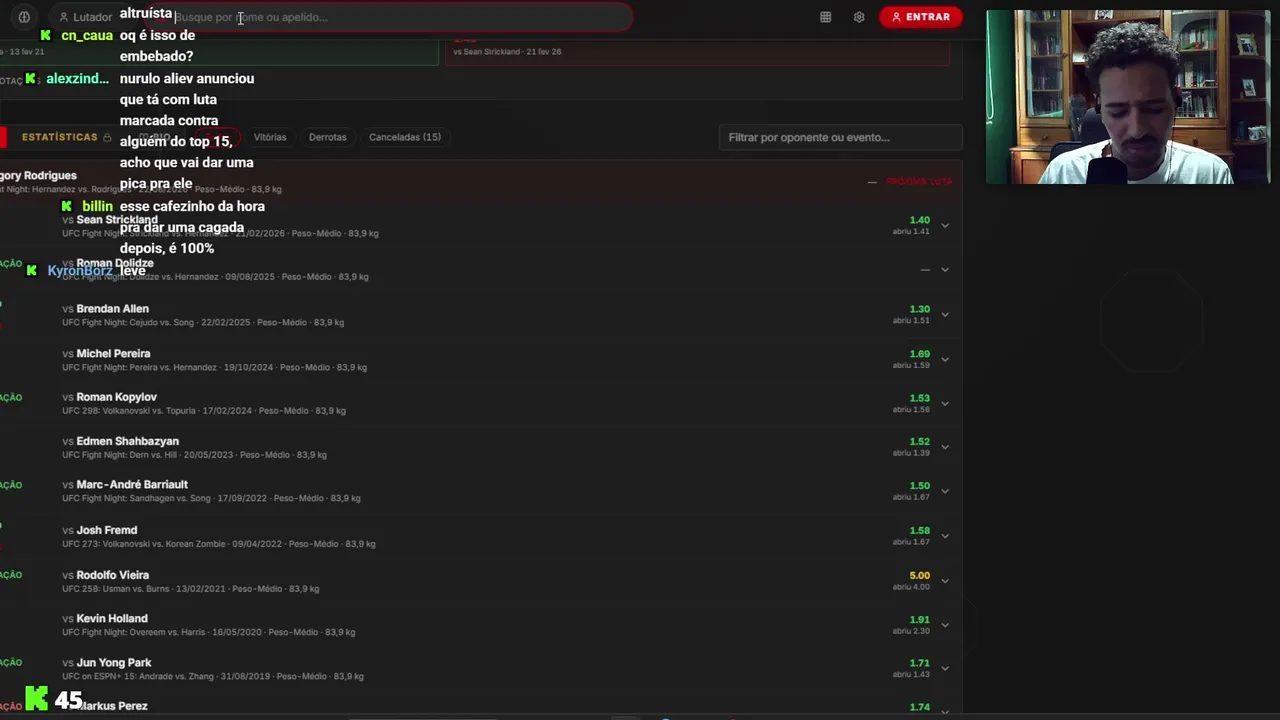This screenshot has width=1280, height=720.
Task: Select opponent name Brendan Allen
Action: (113, 309)
